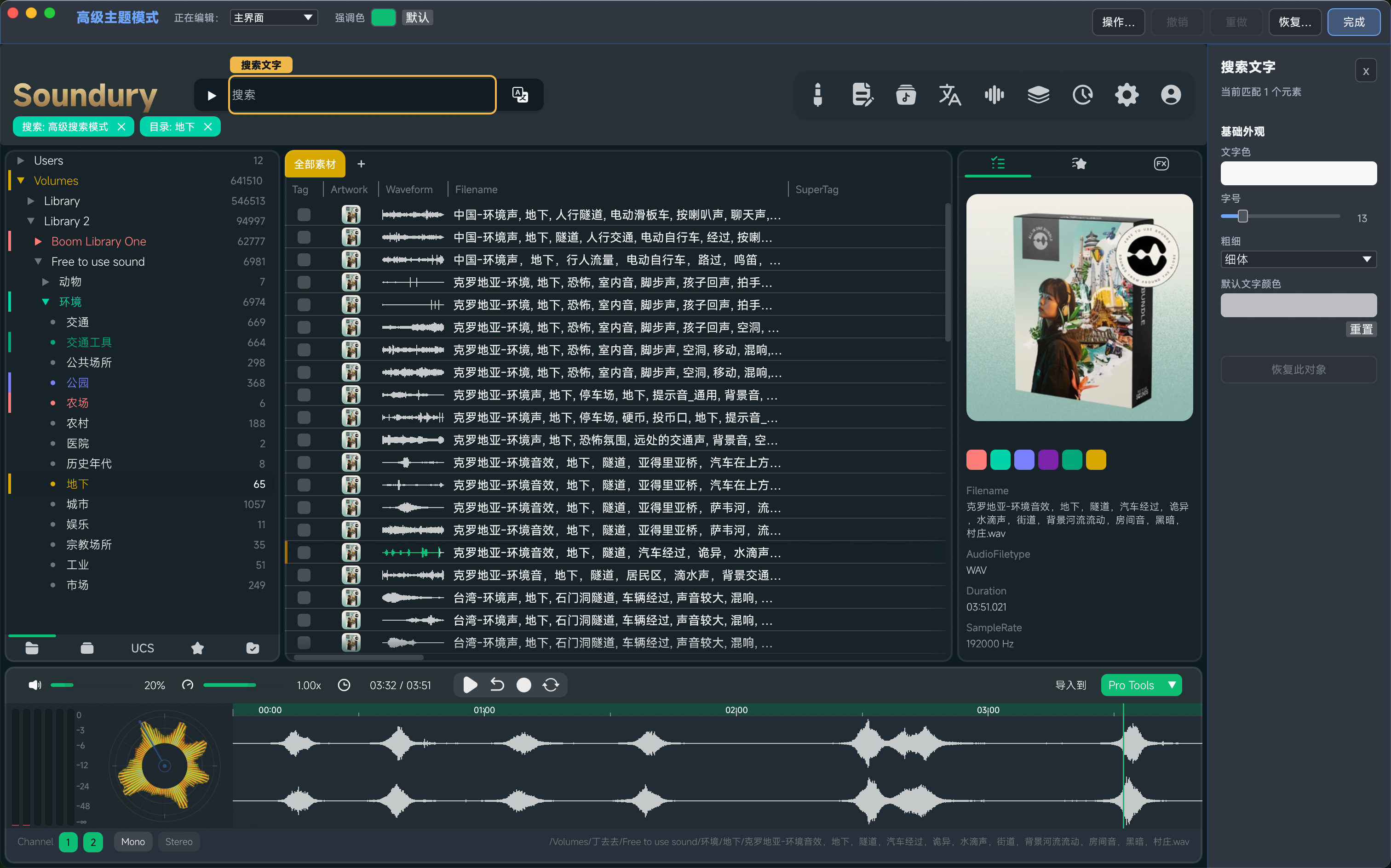Viewport: 1391px width, 868px height.
Task: Click the translate icon beside search box
Action: [x=519, y=95]
